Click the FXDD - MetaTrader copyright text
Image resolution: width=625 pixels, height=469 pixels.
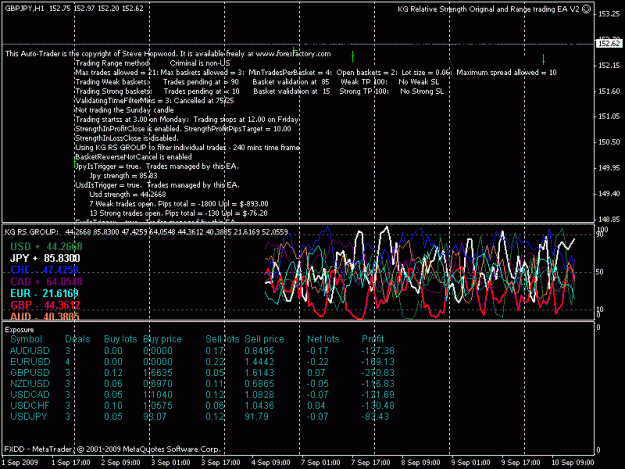pos(112,449)
